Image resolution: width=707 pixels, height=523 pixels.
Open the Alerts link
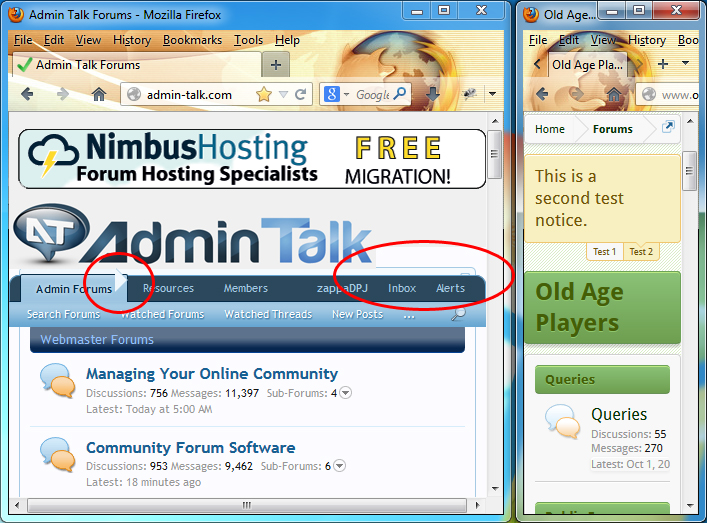tap(450, 289)
